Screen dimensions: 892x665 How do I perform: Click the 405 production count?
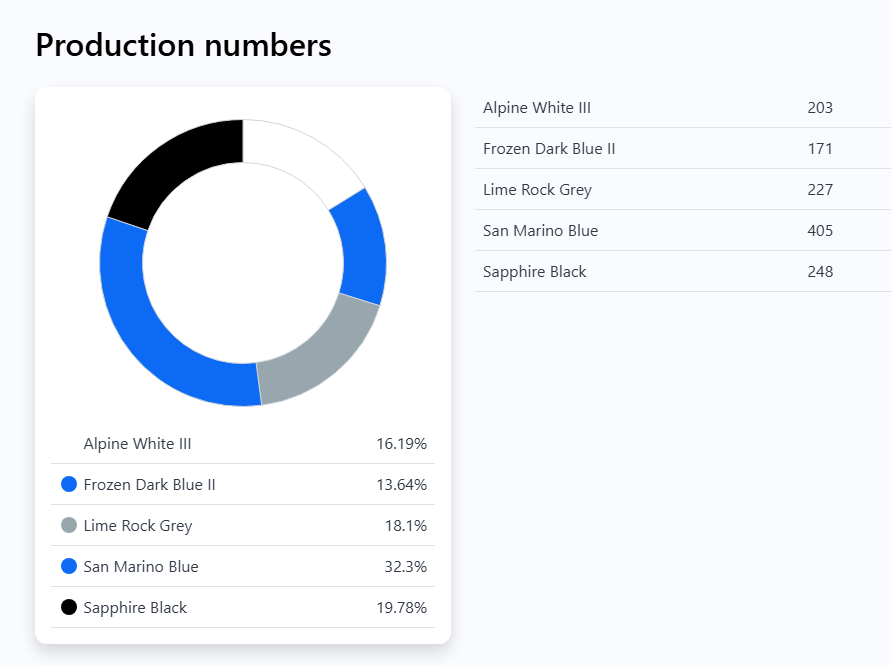820,230
